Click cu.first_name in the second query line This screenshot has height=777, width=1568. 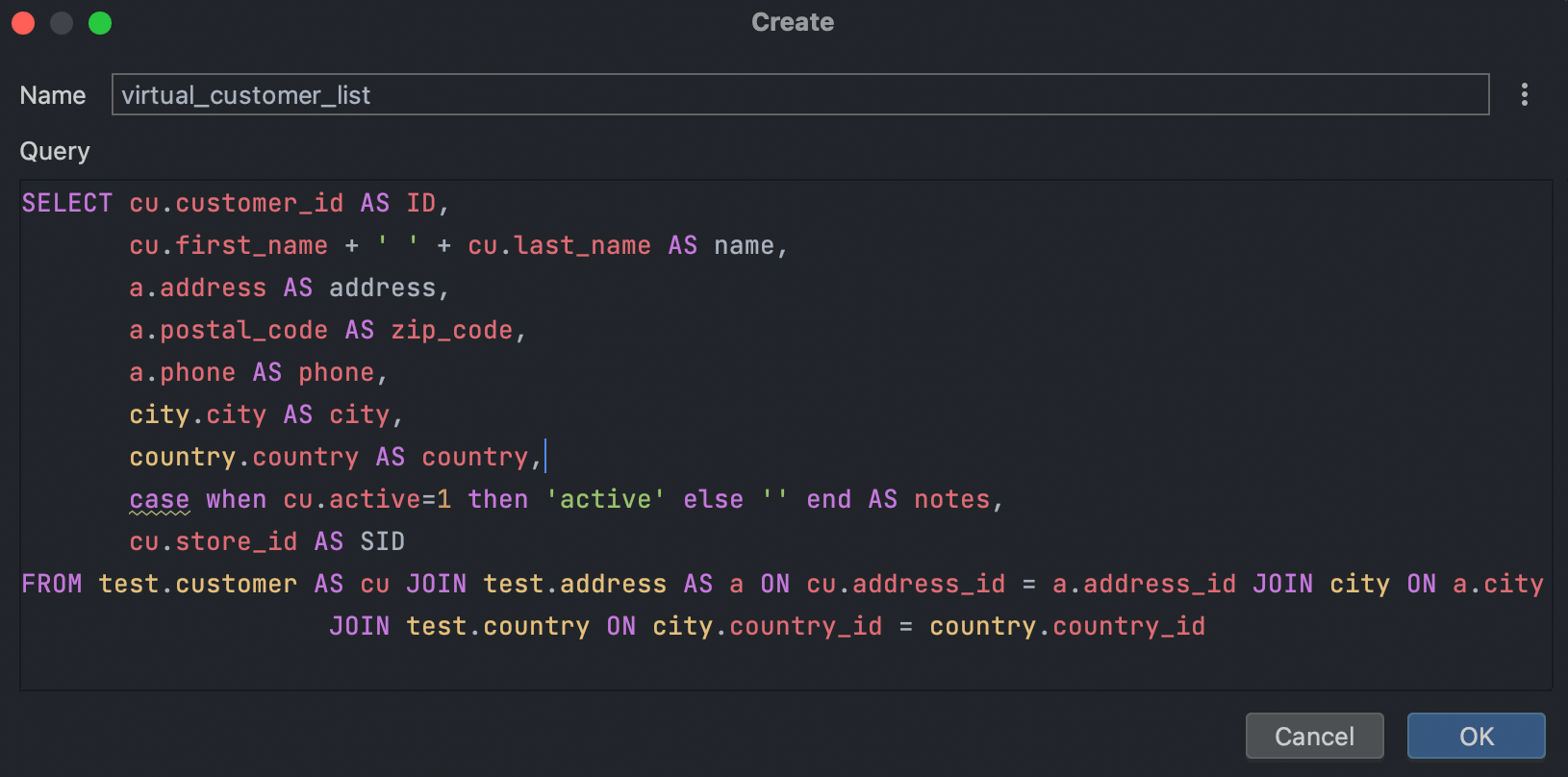click(228, 246)
